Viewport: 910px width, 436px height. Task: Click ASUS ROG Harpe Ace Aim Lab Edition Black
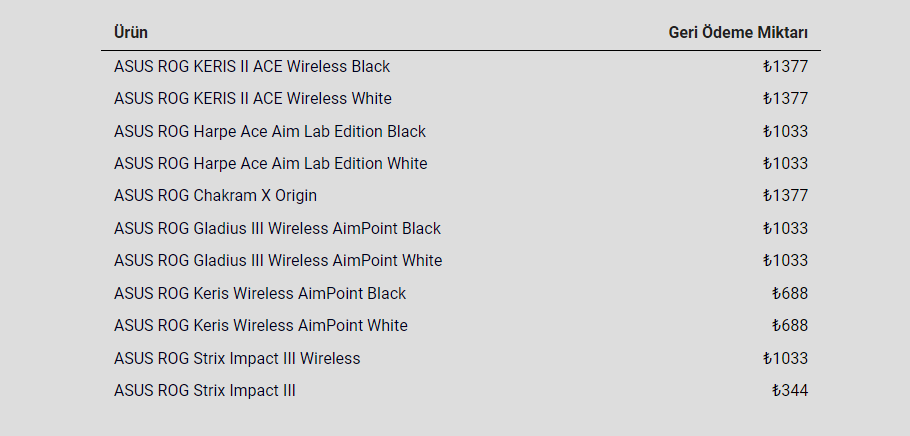click(x=269, y=132)
